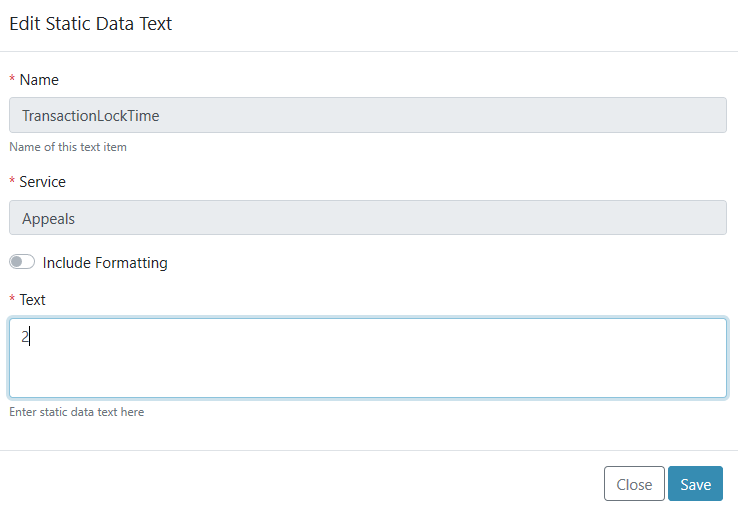Click the Edit Static Data Text title
This screenshot has width=738, height=518.
pyautogui.click(x=91, y=24)
